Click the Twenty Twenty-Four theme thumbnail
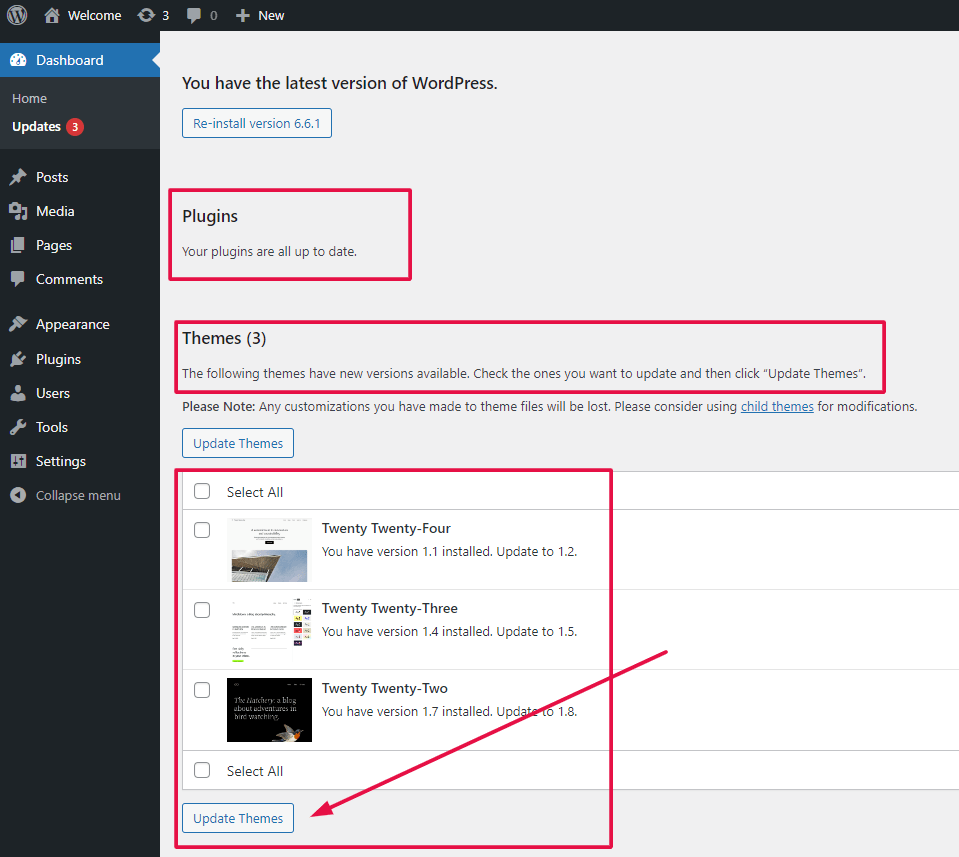The height and width of the screenshot is (857, 959). tap(269, 550)
